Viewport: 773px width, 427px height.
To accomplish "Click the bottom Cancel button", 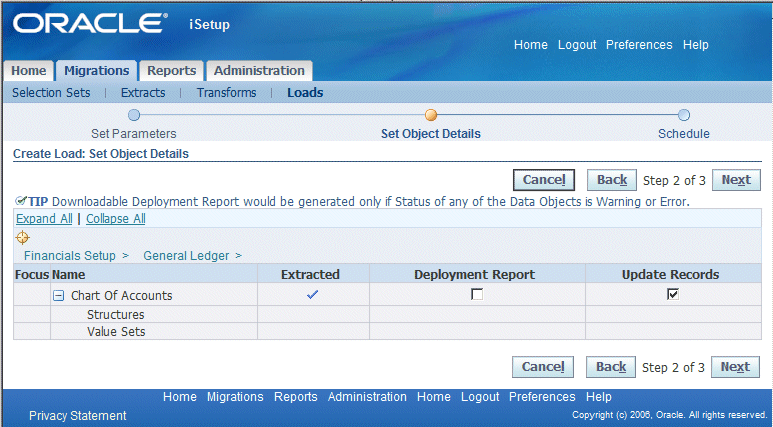I will click(543, 367).
